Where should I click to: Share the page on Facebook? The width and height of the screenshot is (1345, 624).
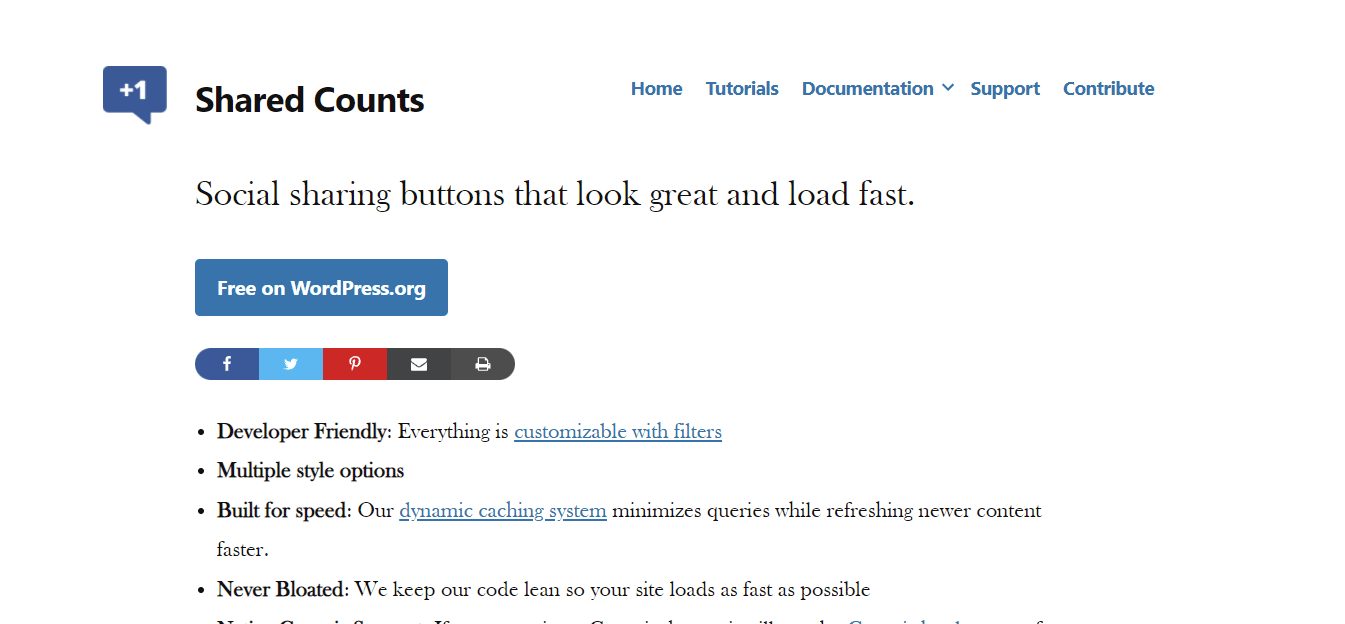(x=227, y=364)
